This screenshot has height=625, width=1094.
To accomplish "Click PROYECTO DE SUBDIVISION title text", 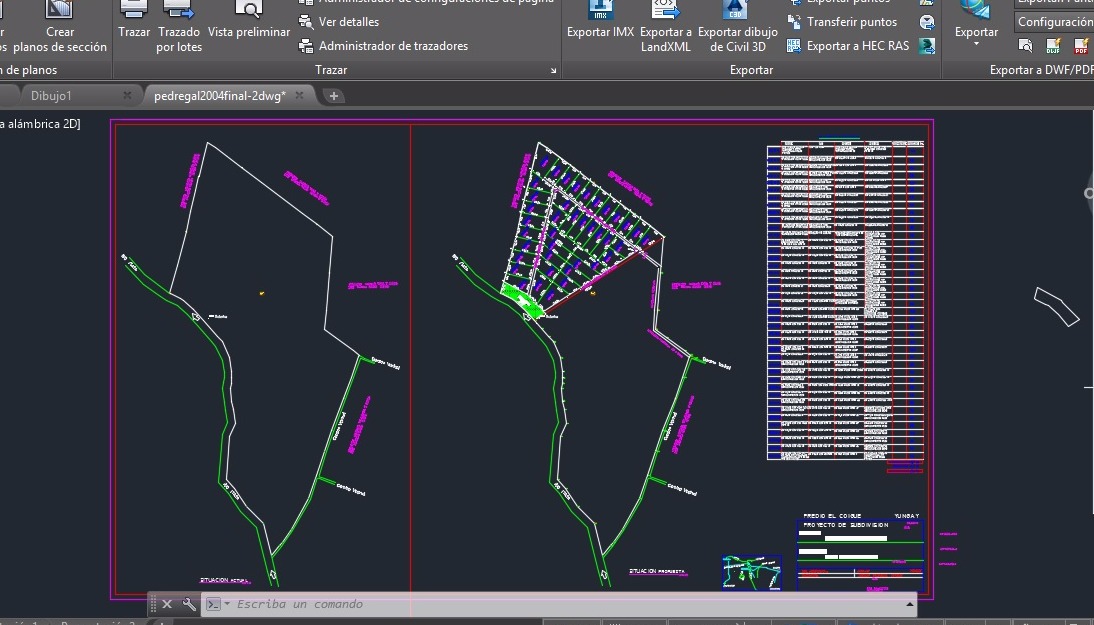I will pos(846,525).
